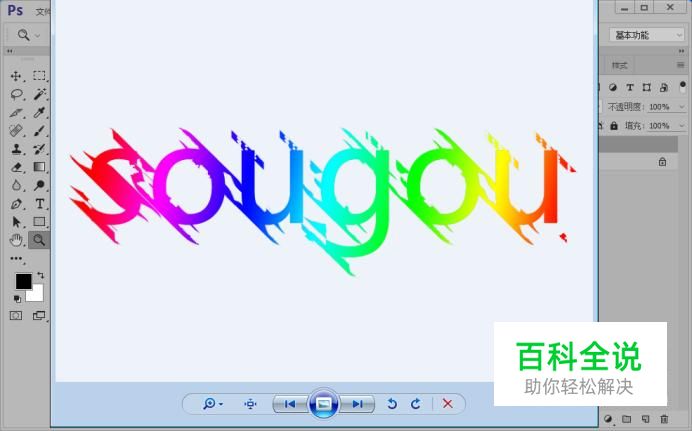Delete layer with the trash icon

click(x=664, y=419)
